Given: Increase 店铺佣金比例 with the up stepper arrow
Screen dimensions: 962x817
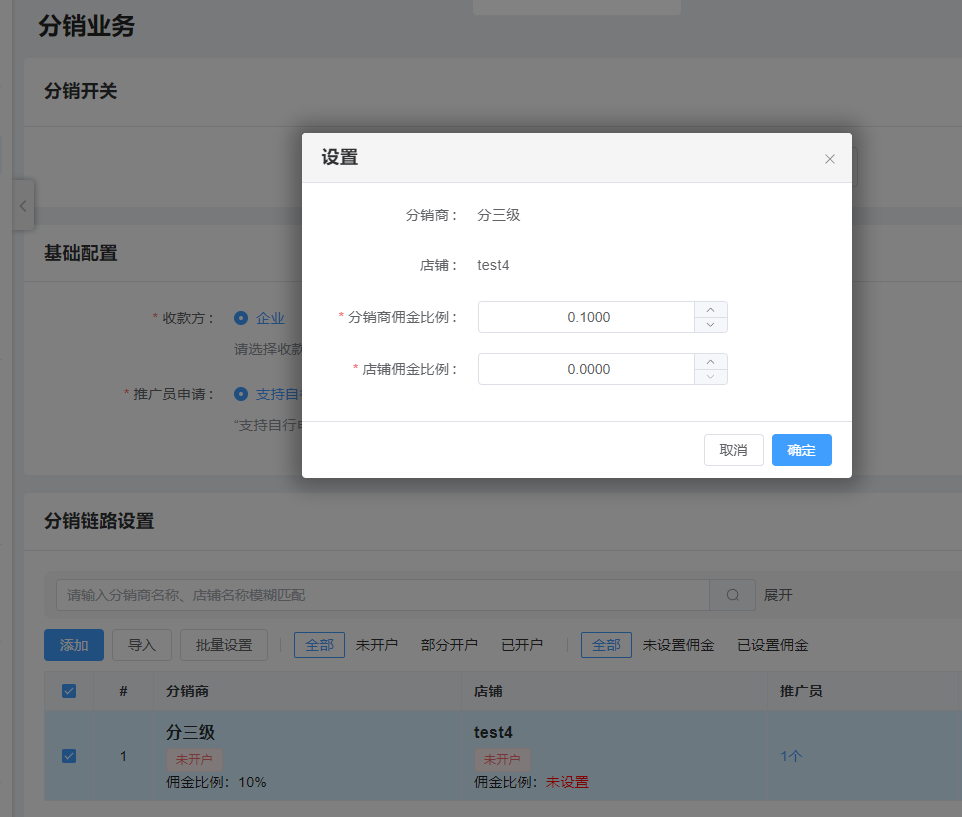Looking at the screenshot, I should coord(711,362).
